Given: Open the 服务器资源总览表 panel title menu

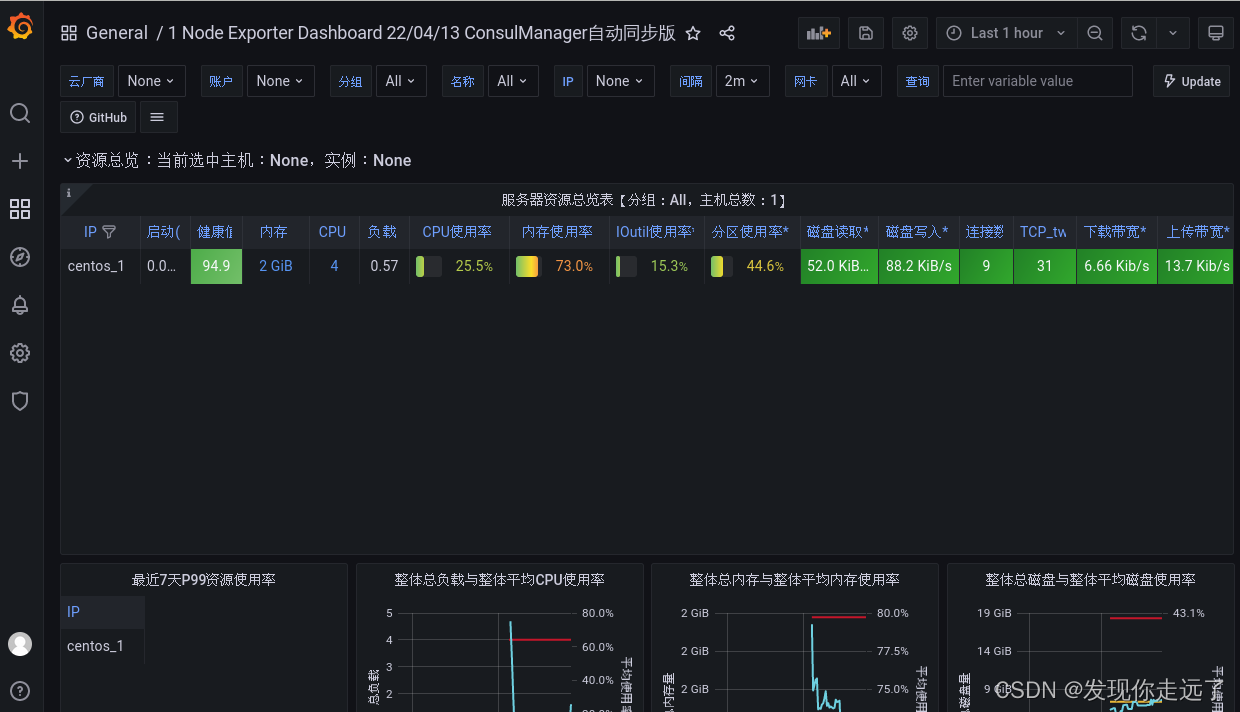Looking at the screenshot, I should (x=644, y=200).
